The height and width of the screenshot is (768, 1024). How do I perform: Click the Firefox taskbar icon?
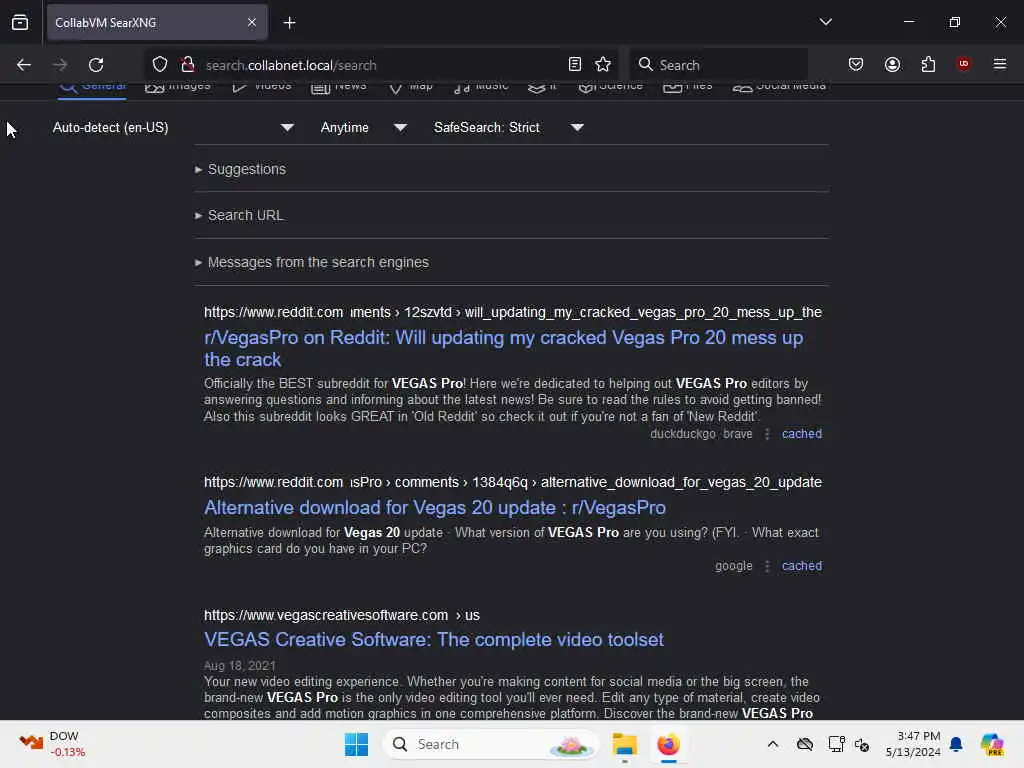point(668,744)
